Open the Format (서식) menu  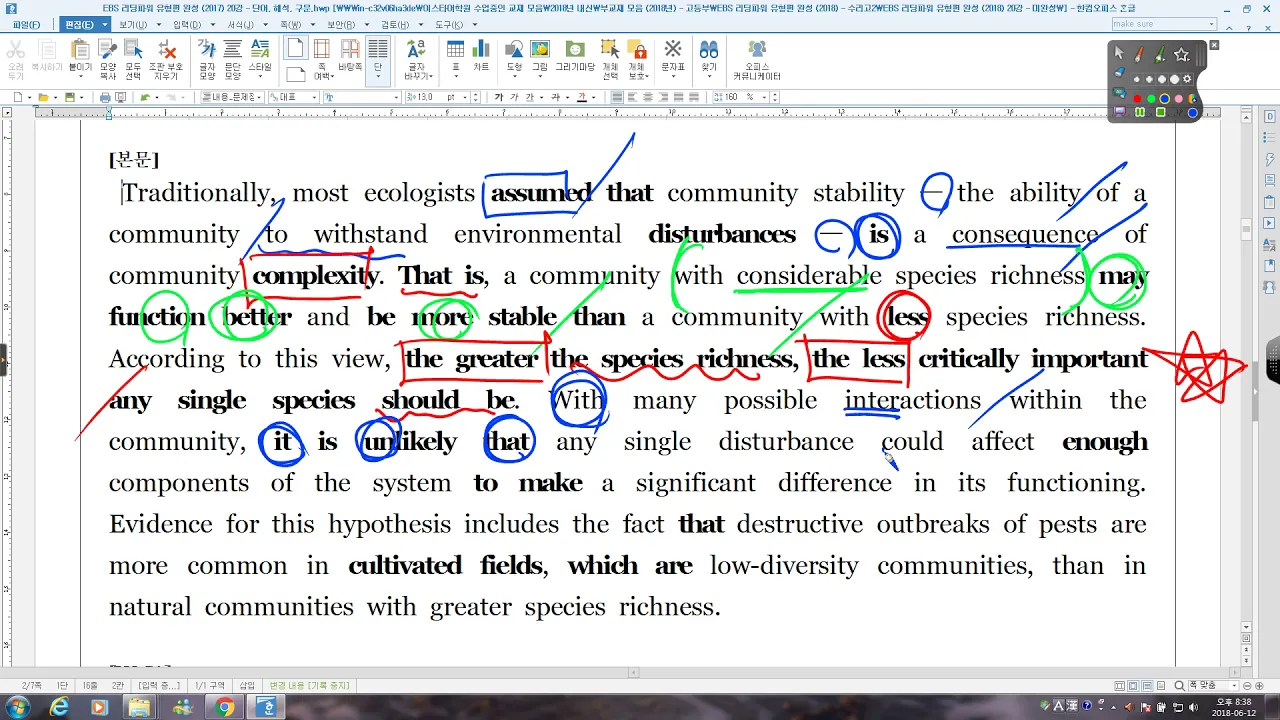pos(239,24)
